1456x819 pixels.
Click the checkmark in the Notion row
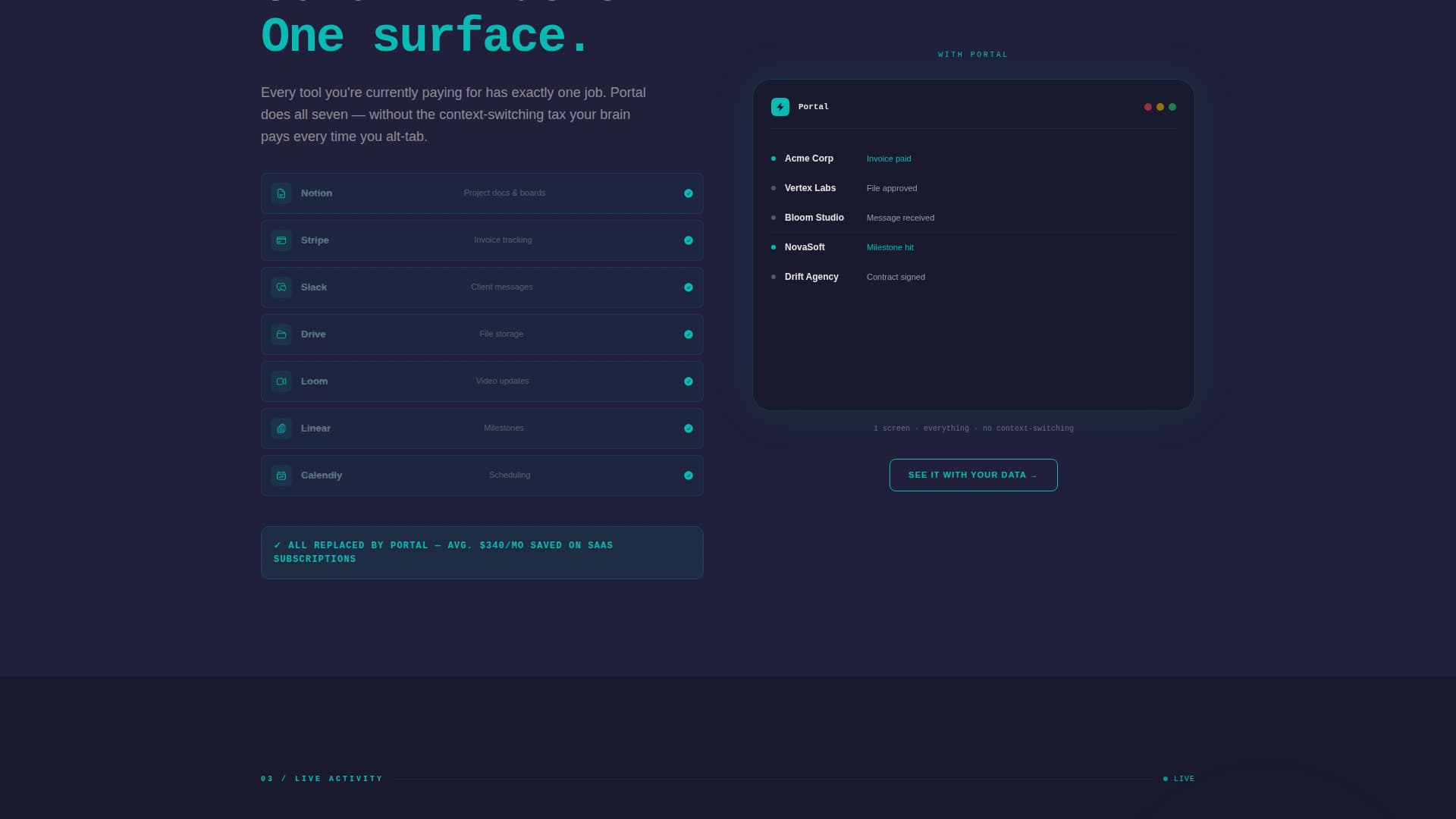coord(689,193)
